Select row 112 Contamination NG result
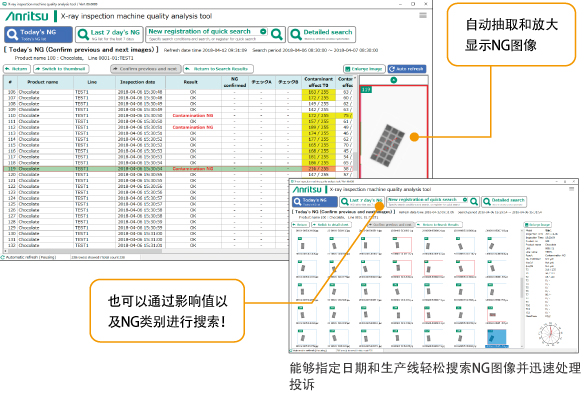This screenshot has height=393, width=584. pos(193,127)
